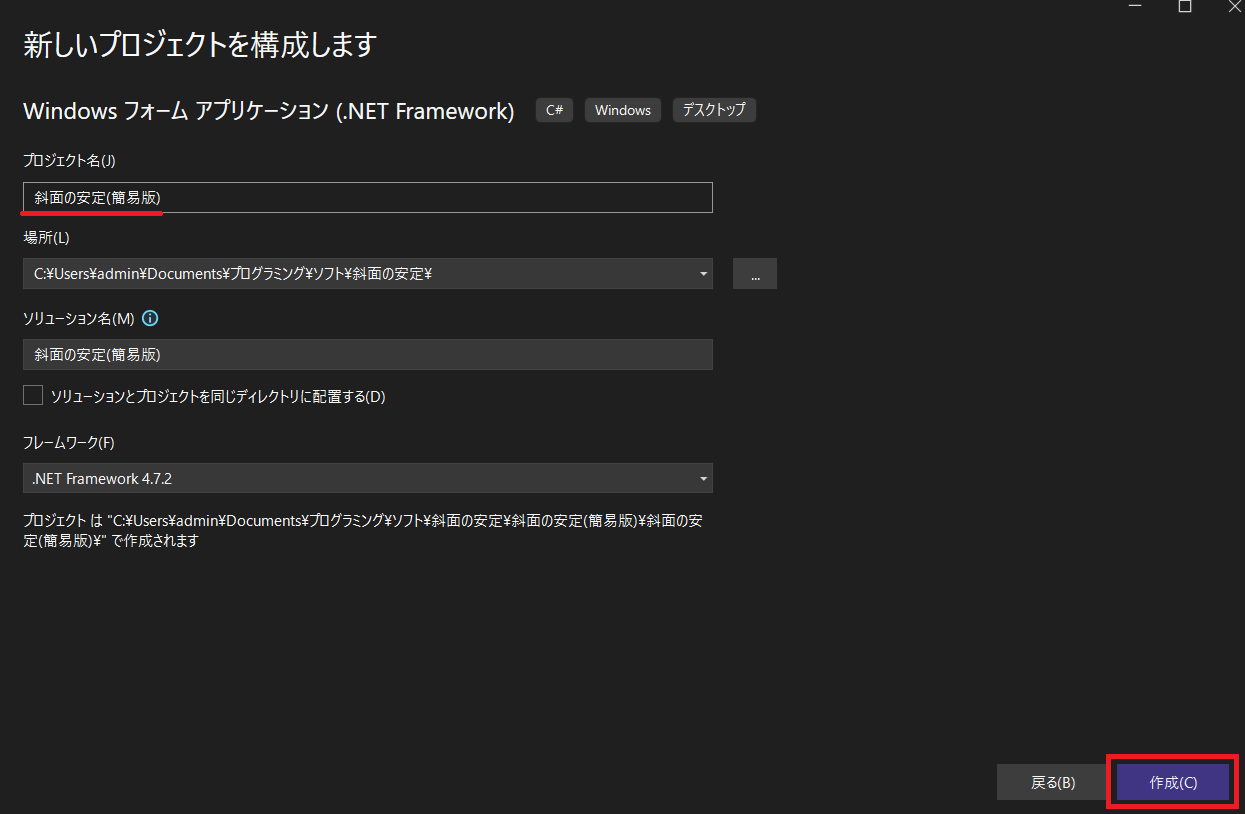Click the ソリューション名(M) label

[x=78, y=319]
